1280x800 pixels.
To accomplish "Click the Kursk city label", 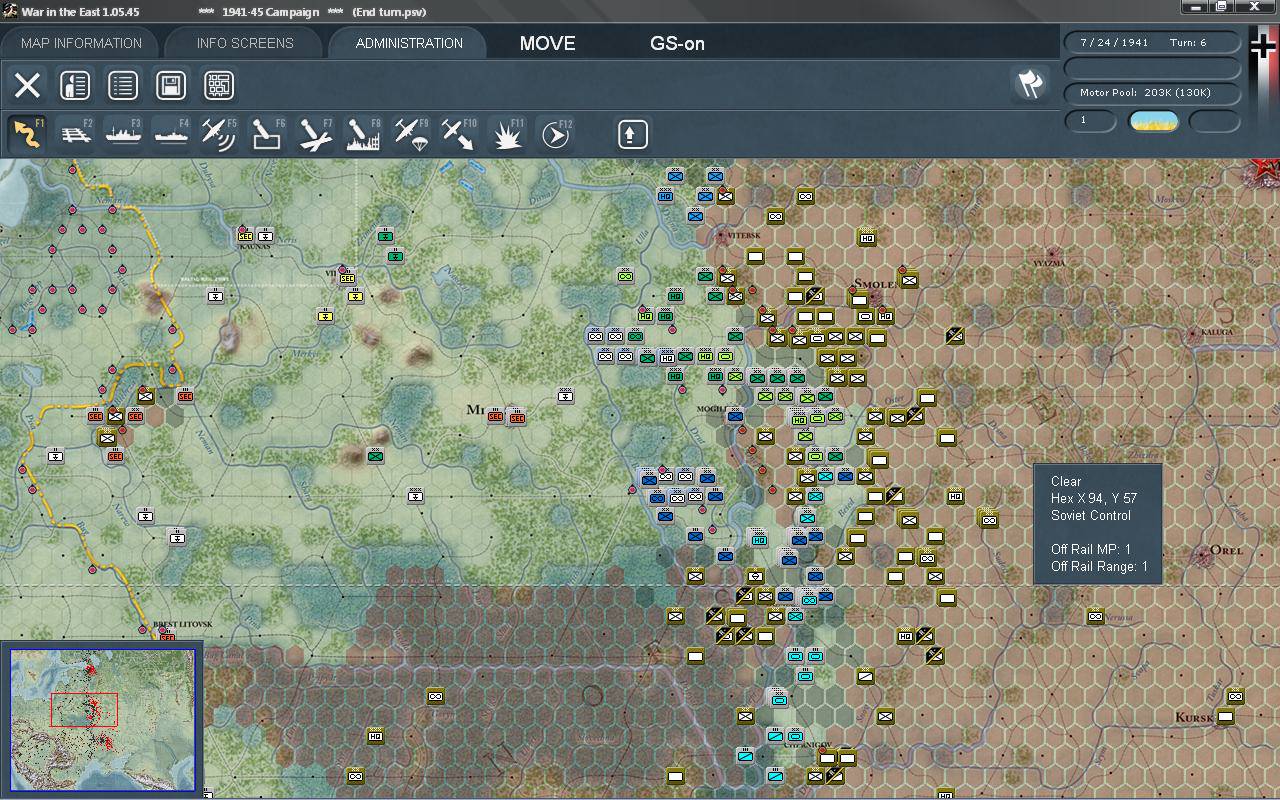I will 1193,718.
